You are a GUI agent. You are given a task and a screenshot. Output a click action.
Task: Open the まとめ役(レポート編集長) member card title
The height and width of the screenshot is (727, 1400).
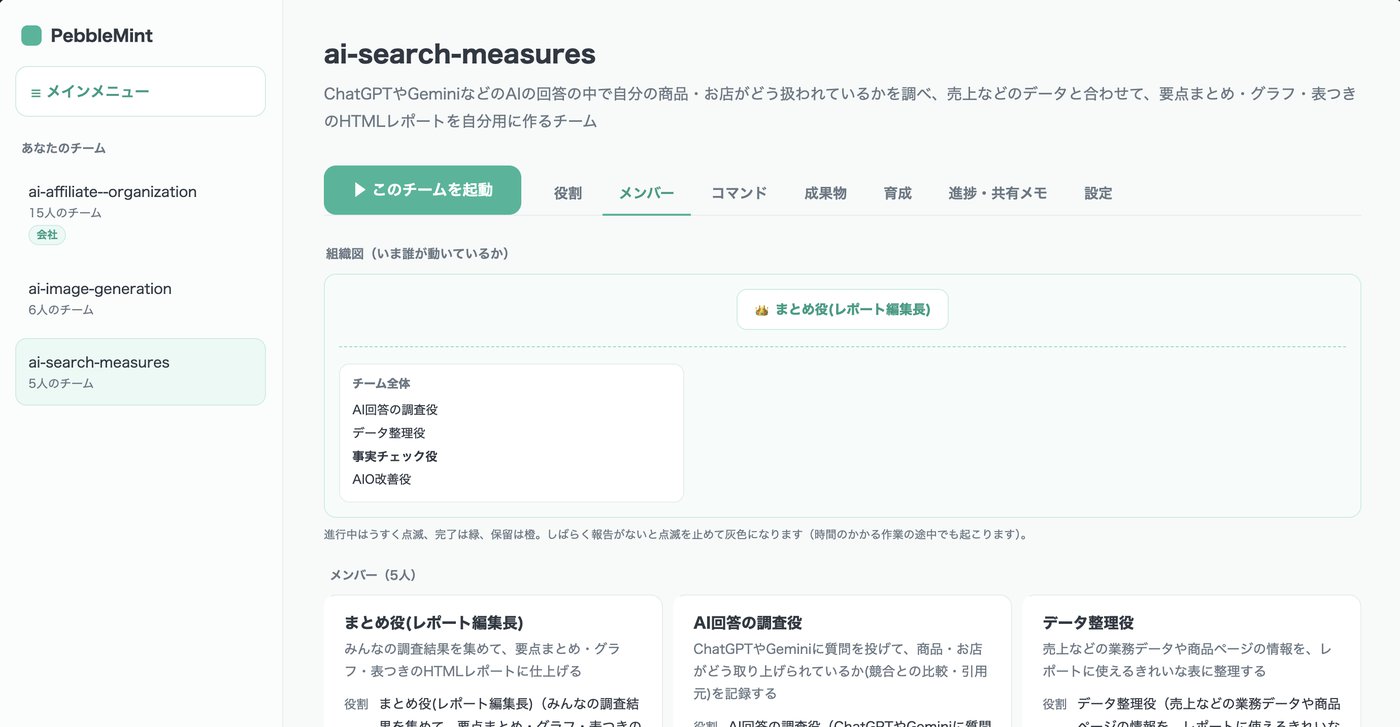click(x=434, y=622)
